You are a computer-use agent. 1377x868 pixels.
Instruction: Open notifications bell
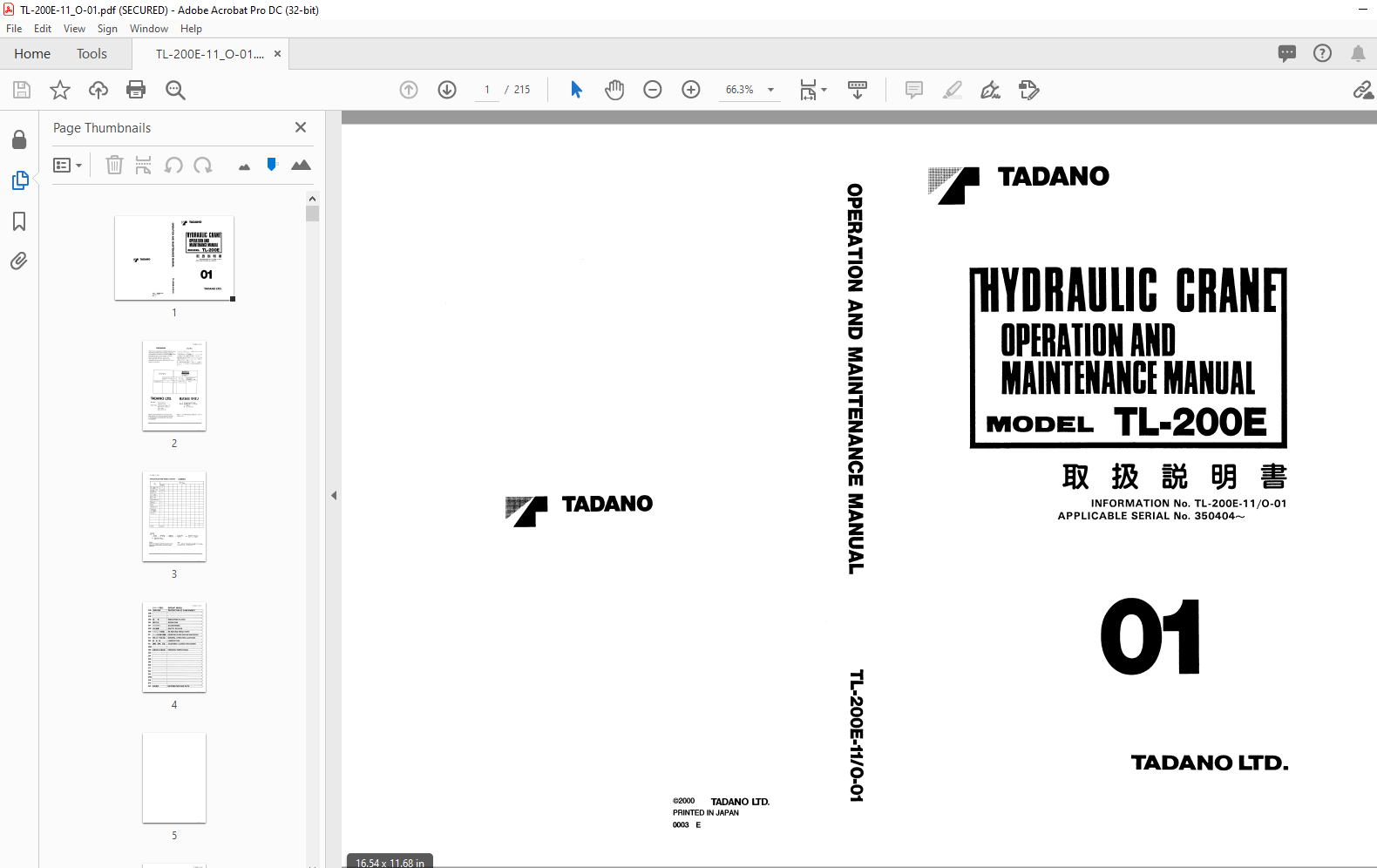1358,53
